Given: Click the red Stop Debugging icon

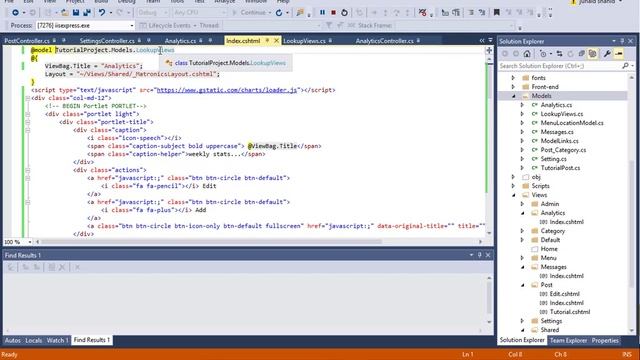Looking at the screenshot, I should 333,13.
